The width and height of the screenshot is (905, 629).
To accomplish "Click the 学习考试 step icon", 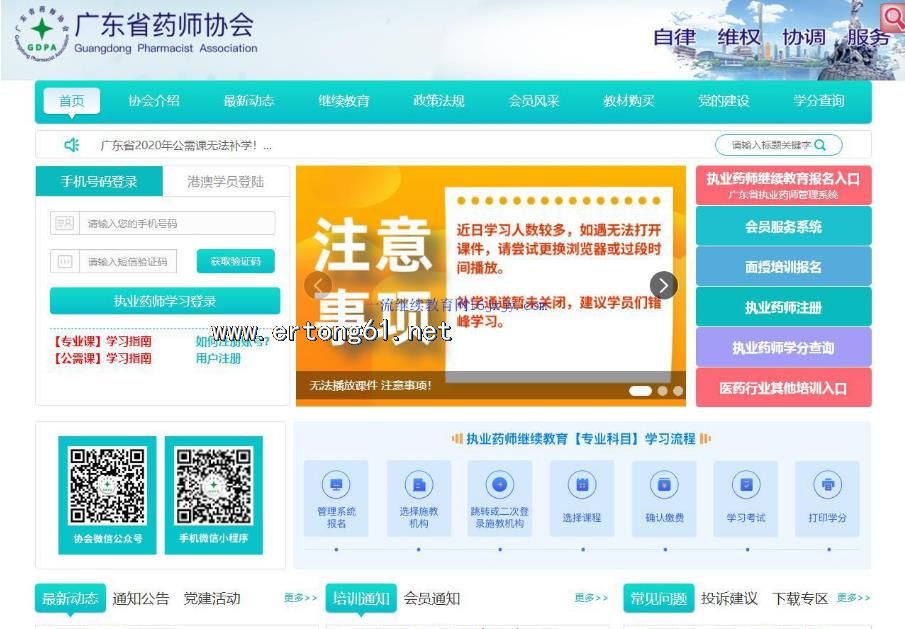I will pyautogui.click(x=746, y=485).
